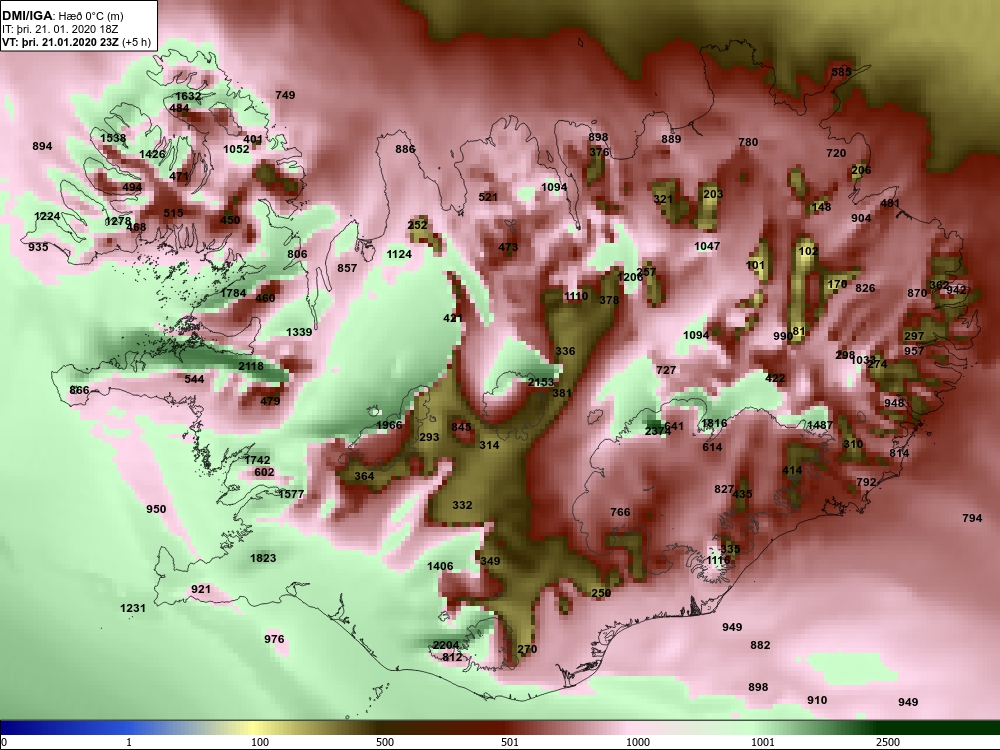Select the map value 910
1000x750 pixels.
coord(817,700)
